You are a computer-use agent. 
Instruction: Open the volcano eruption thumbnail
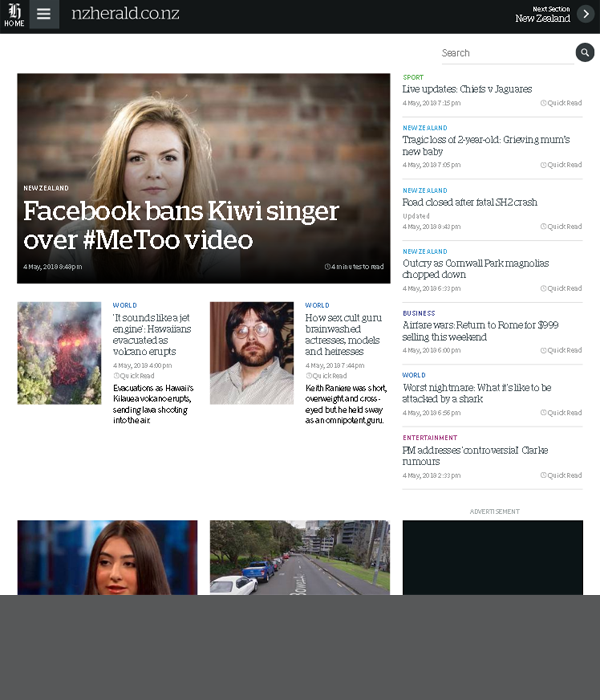click(59, 353)
